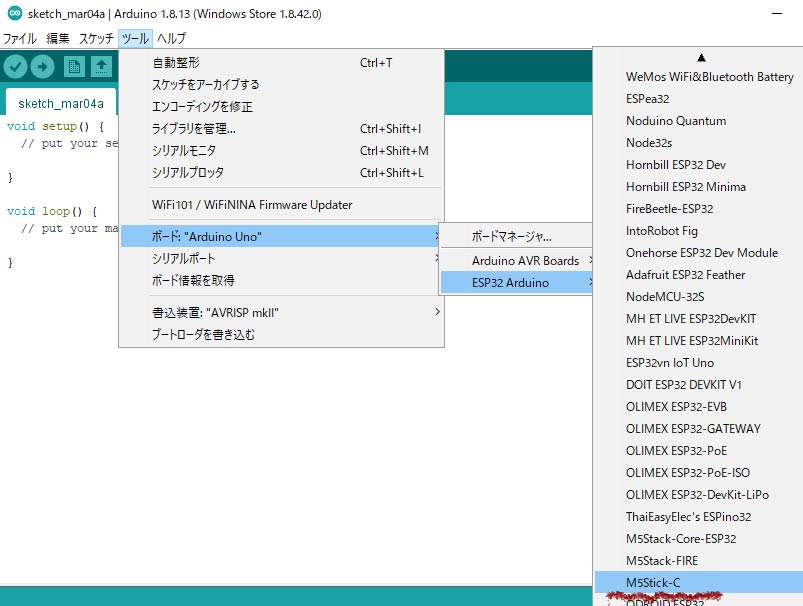Select the M5Stick-C board
Viewport: 803px width, 606px height.
(699, 583)
